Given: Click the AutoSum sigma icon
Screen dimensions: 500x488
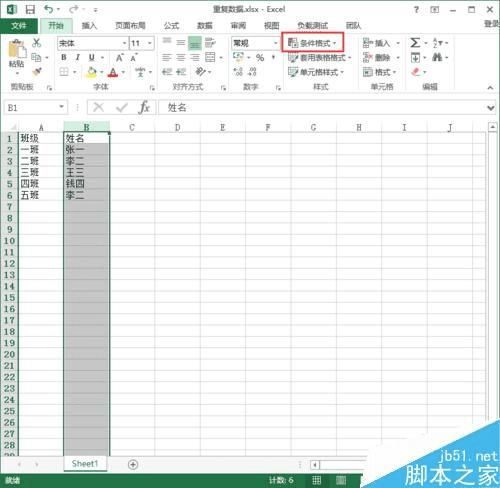Looking at the screenshot, I should 415,43.
